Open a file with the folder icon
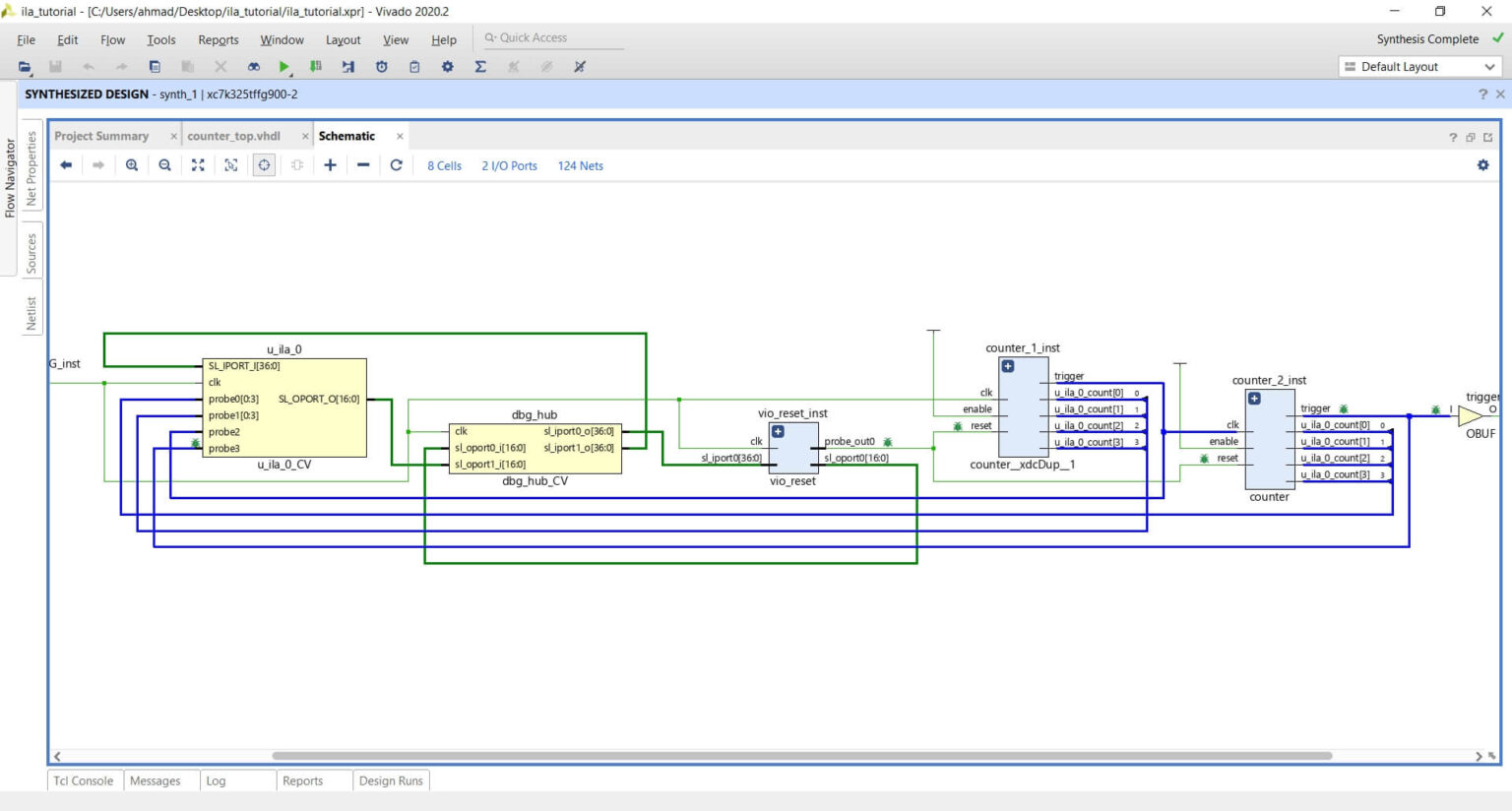This screenshot has height=811, width=1512. [24, 67]
